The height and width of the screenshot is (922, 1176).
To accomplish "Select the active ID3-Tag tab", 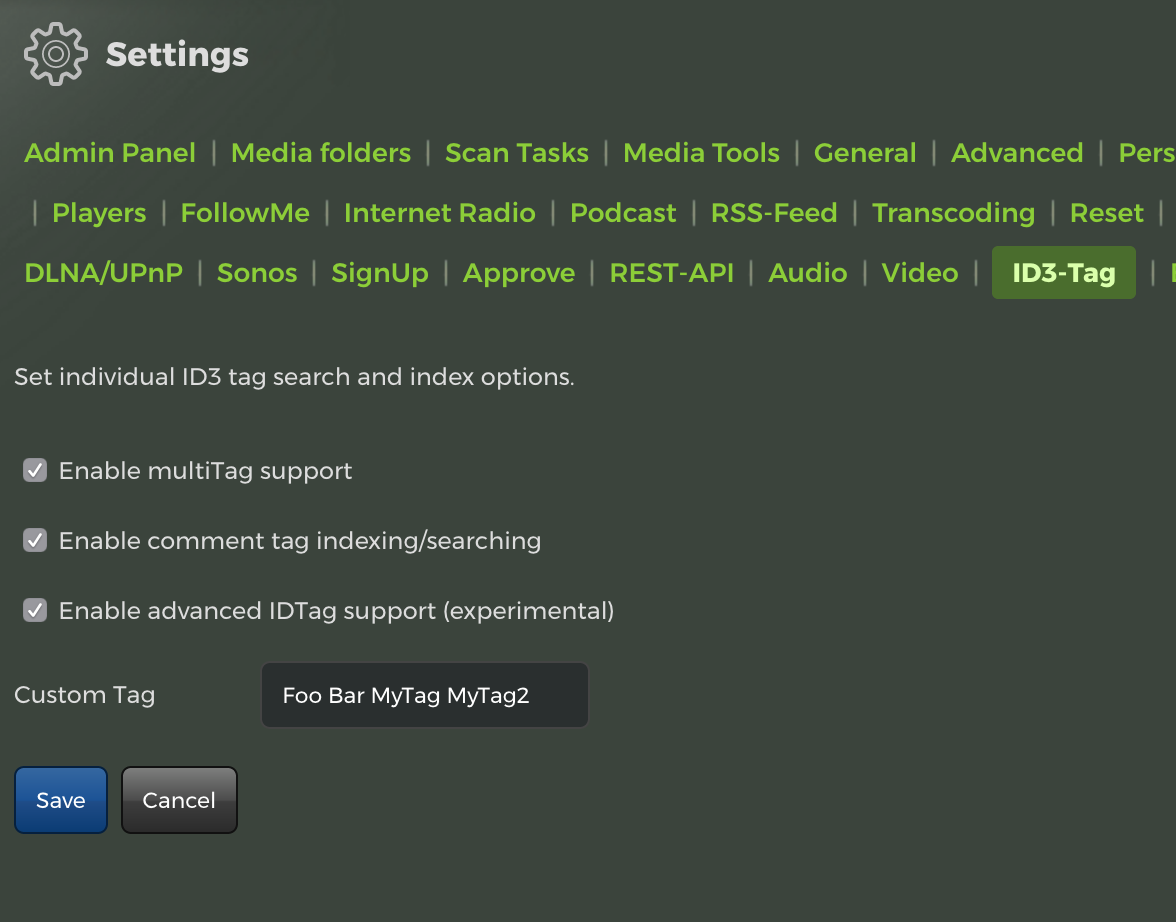I will pos(1063,273).
